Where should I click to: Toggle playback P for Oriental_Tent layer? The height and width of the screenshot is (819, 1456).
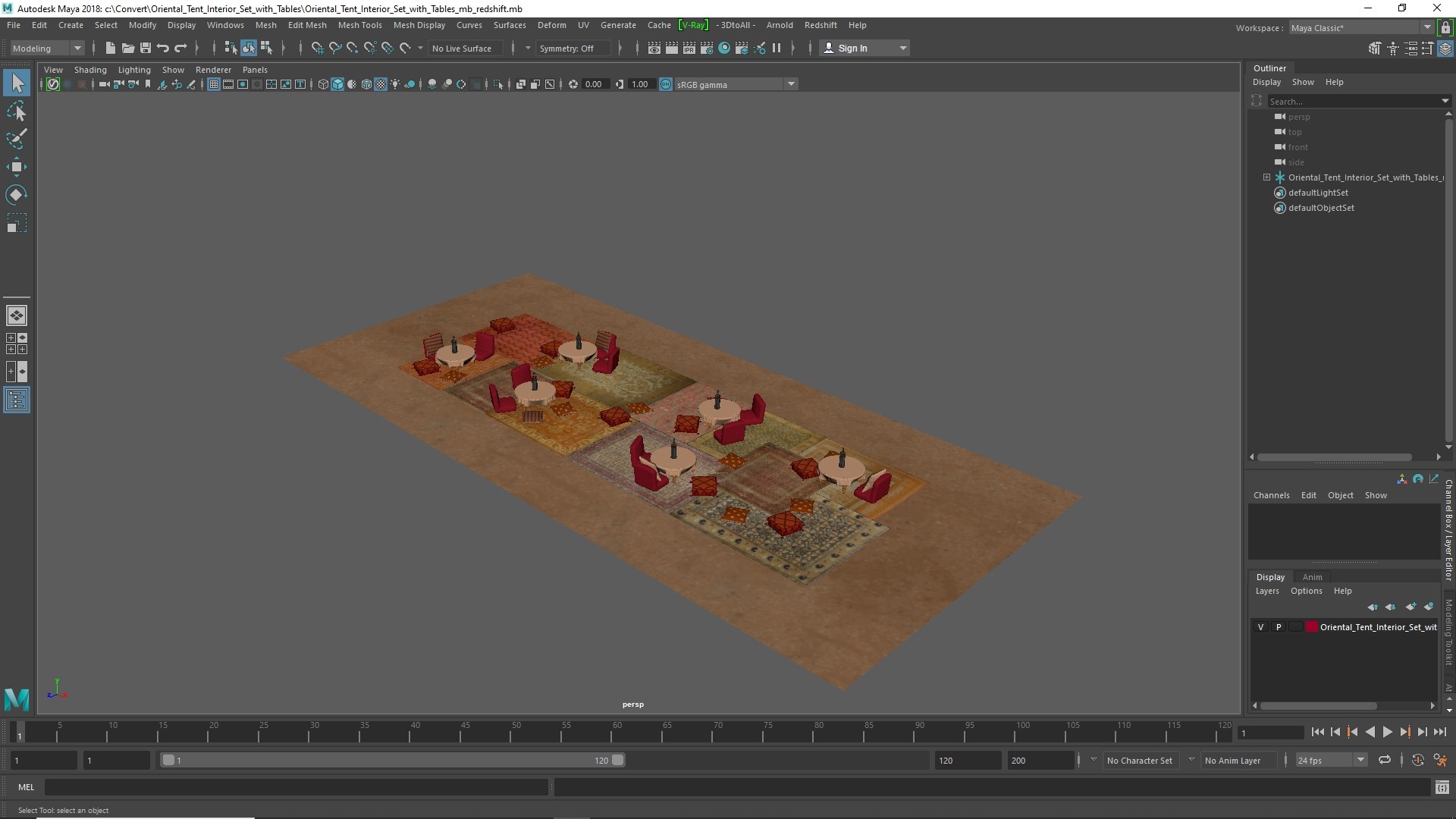pyautogui.click(x=1279, y=627)
